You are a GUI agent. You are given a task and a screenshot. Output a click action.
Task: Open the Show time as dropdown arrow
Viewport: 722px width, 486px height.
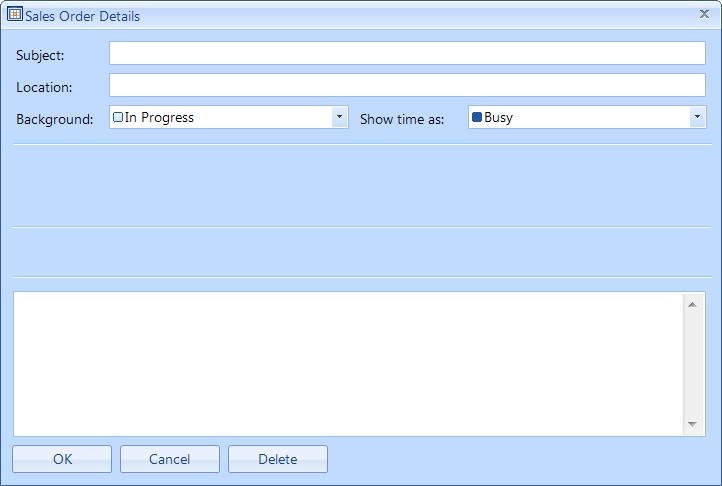click(697, 117)
